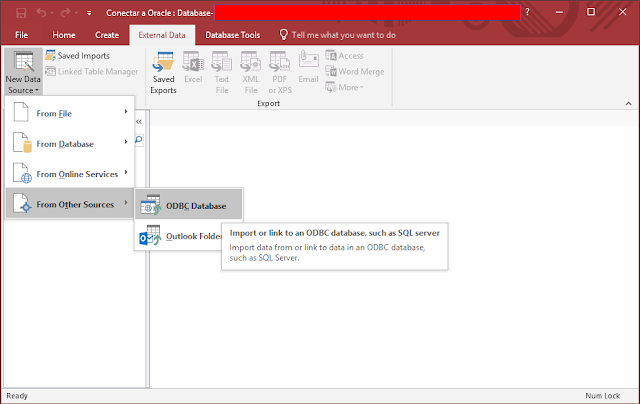This screenshot has width=640, height=404.
Task: Click the Save icon in title bar
Action: click(x=21, y=13)
